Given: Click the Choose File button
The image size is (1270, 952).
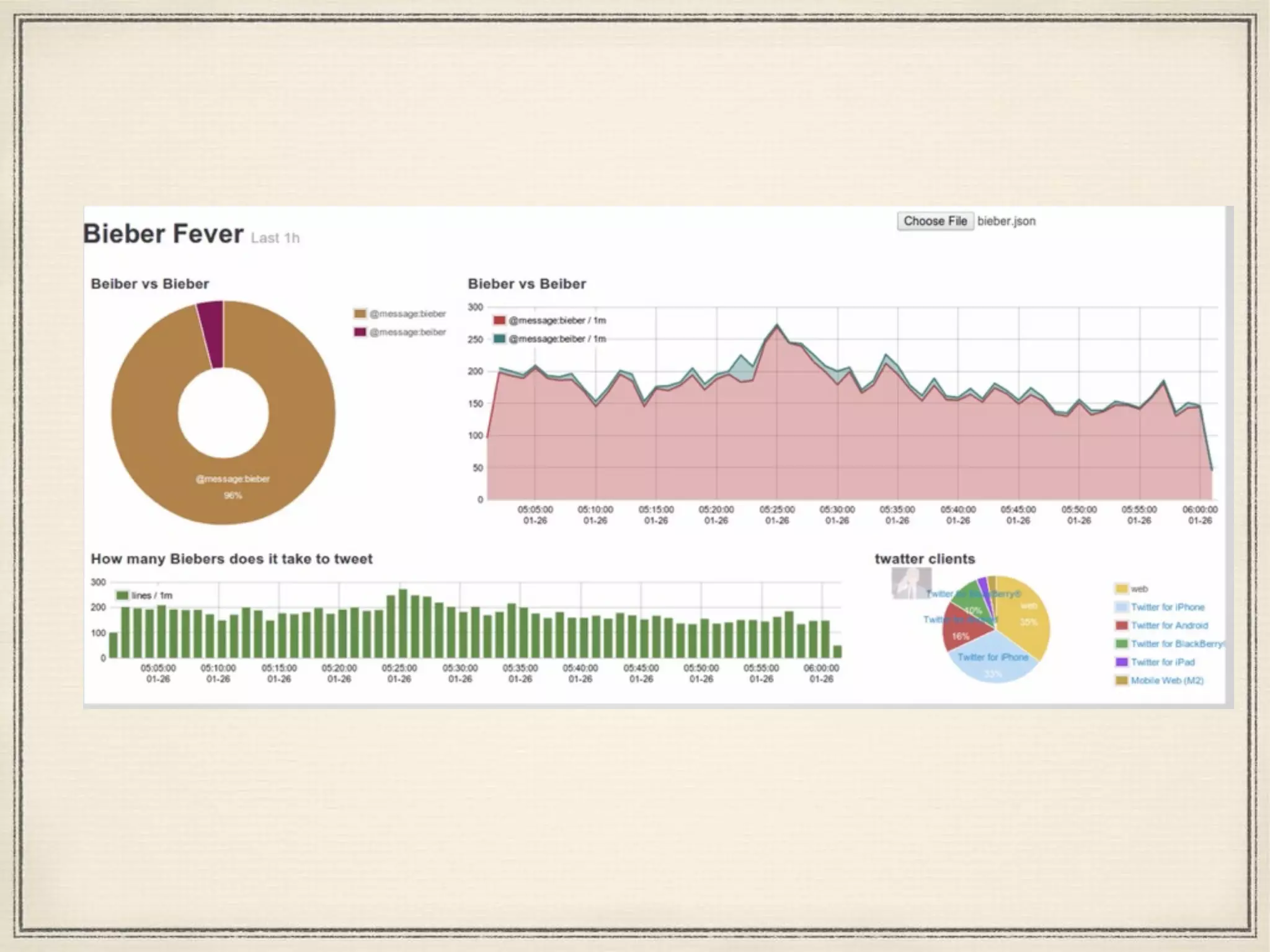Looking at the screenshot, I should pyautogui.click(x=935, y=221).
